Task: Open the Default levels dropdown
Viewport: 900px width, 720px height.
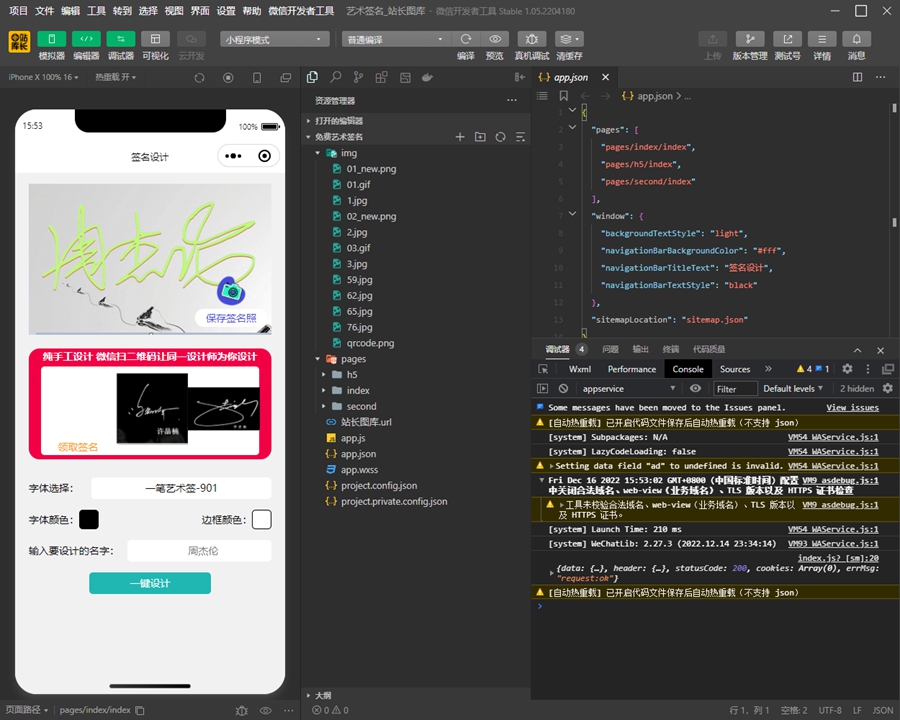Action: [x=792, y=388]
